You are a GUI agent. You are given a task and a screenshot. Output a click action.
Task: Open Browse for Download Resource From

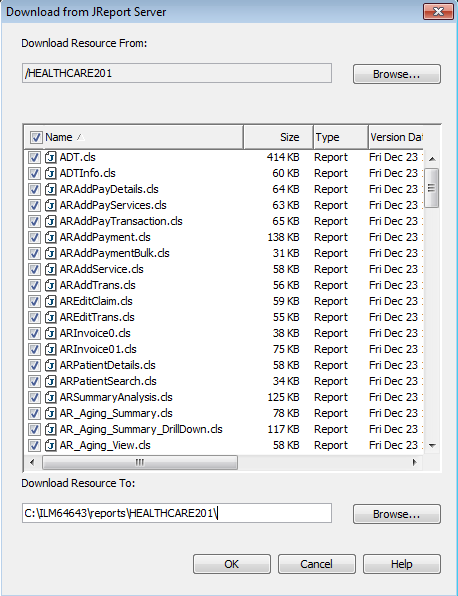(x=397, y=74)
